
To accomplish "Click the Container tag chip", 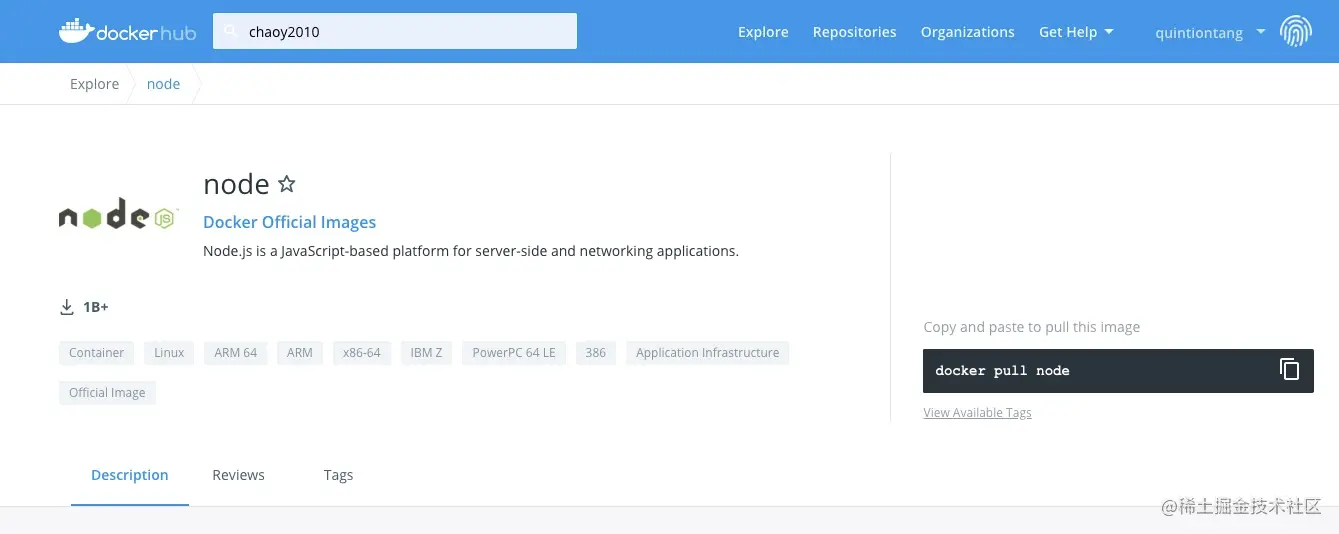I will 97,353.
